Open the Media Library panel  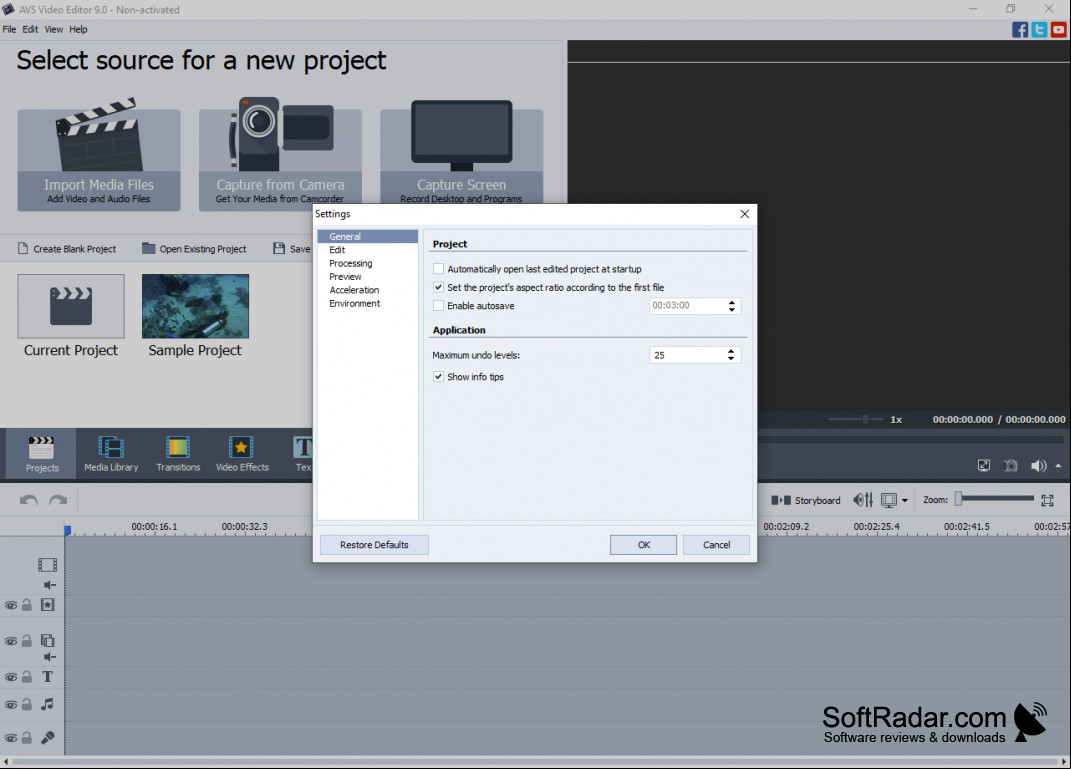tap(111, 454)
